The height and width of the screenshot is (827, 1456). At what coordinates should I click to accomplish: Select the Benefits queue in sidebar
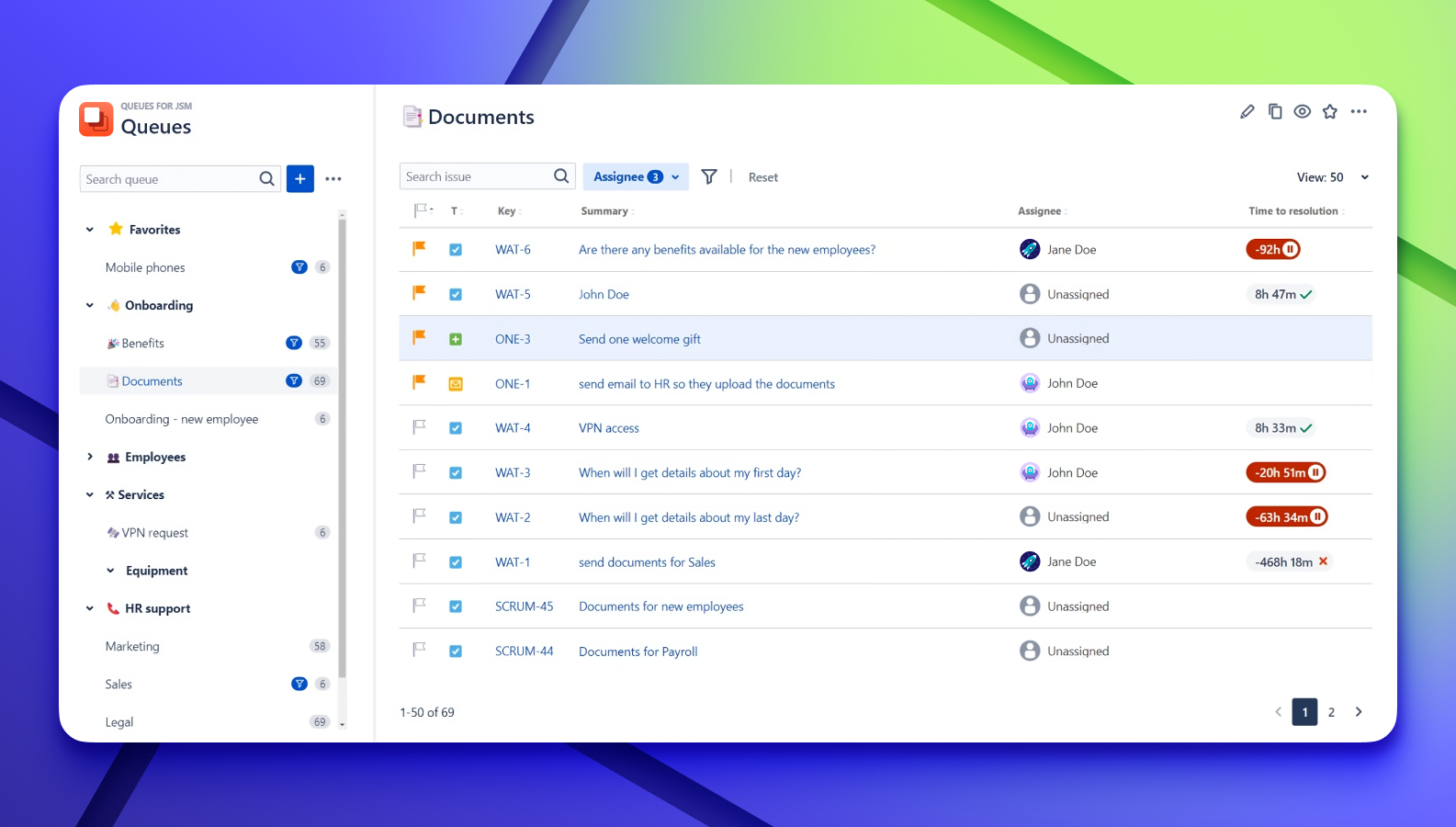click(143, 343)
